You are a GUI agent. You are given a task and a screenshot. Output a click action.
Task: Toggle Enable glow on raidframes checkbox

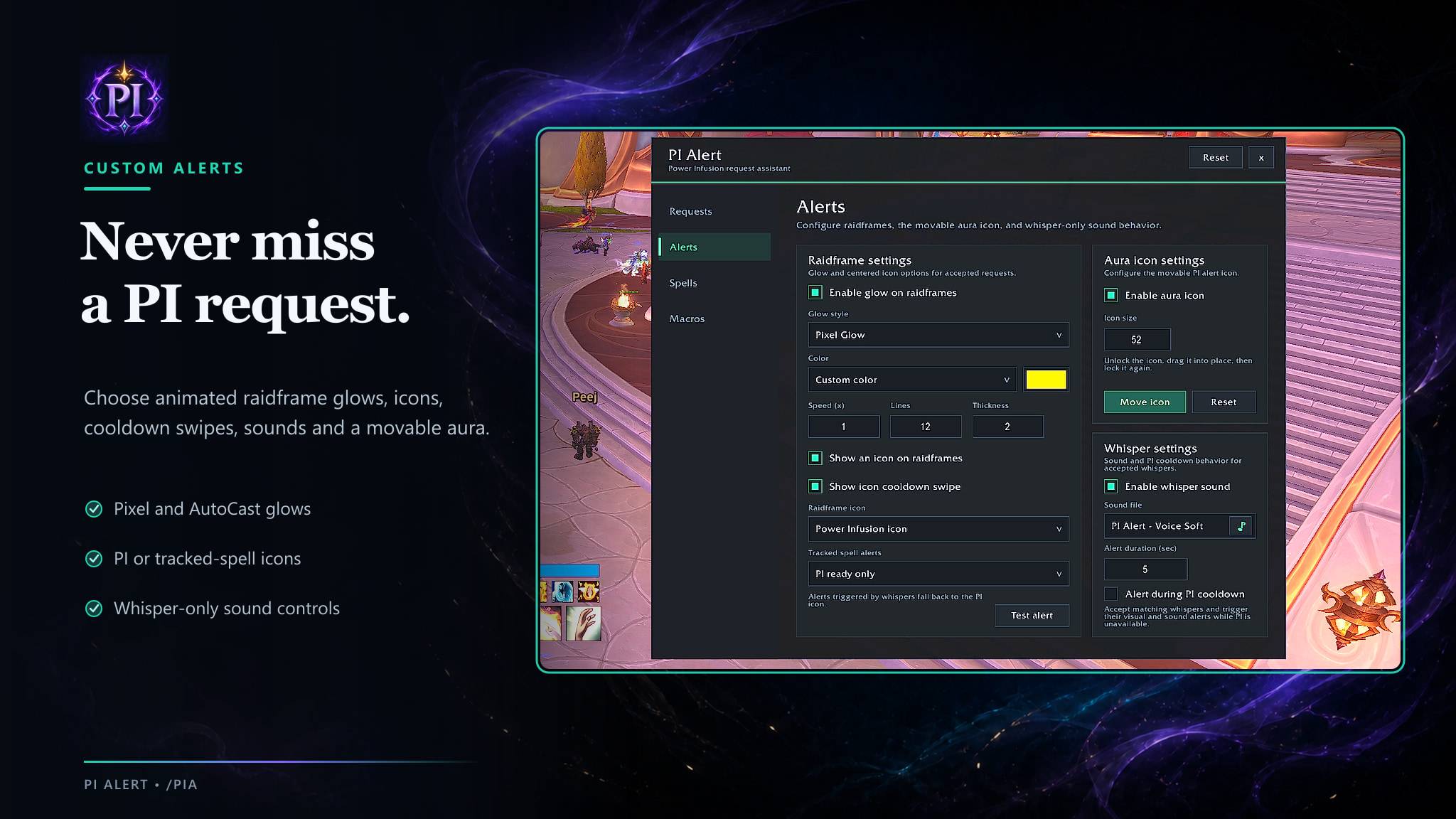[x=815, y=292]
